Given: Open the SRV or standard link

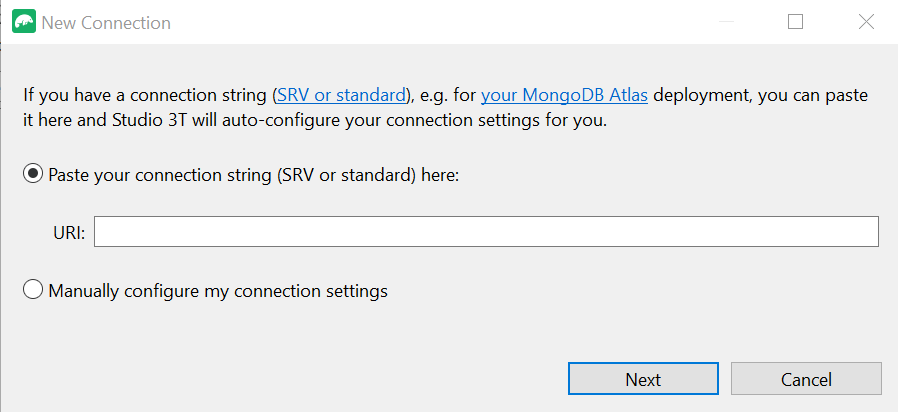Looking at the screenshot, I should point(341,95).
